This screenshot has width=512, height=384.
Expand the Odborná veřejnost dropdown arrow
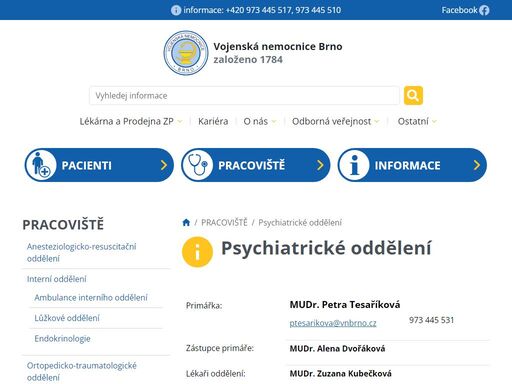377,122
